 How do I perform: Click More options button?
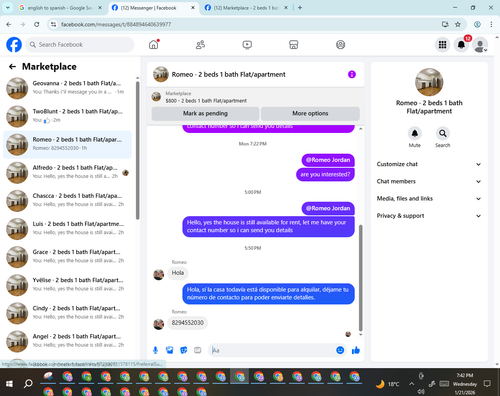click(x=310, y=113)
